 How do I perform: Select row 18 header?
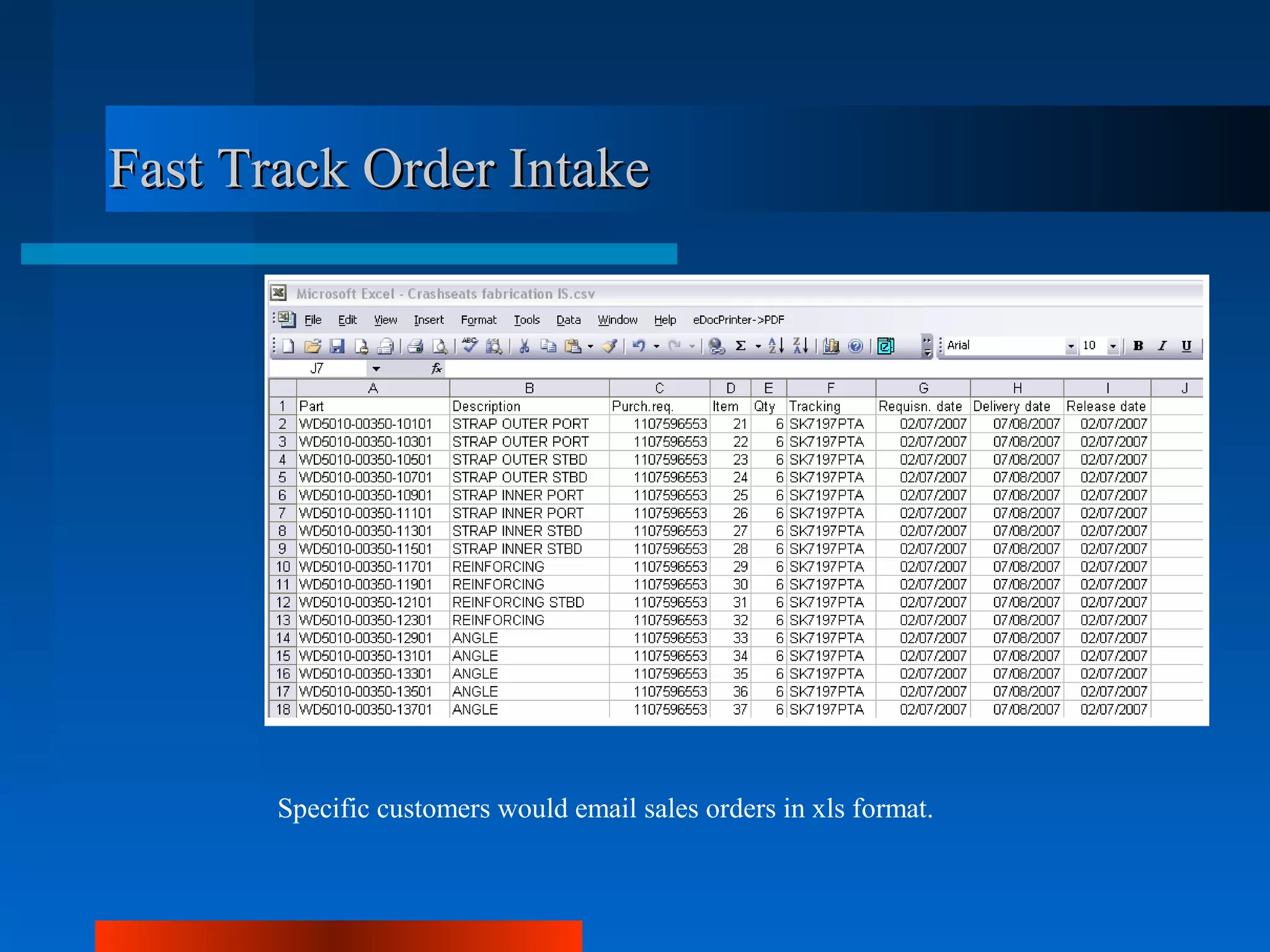(283, 710)
